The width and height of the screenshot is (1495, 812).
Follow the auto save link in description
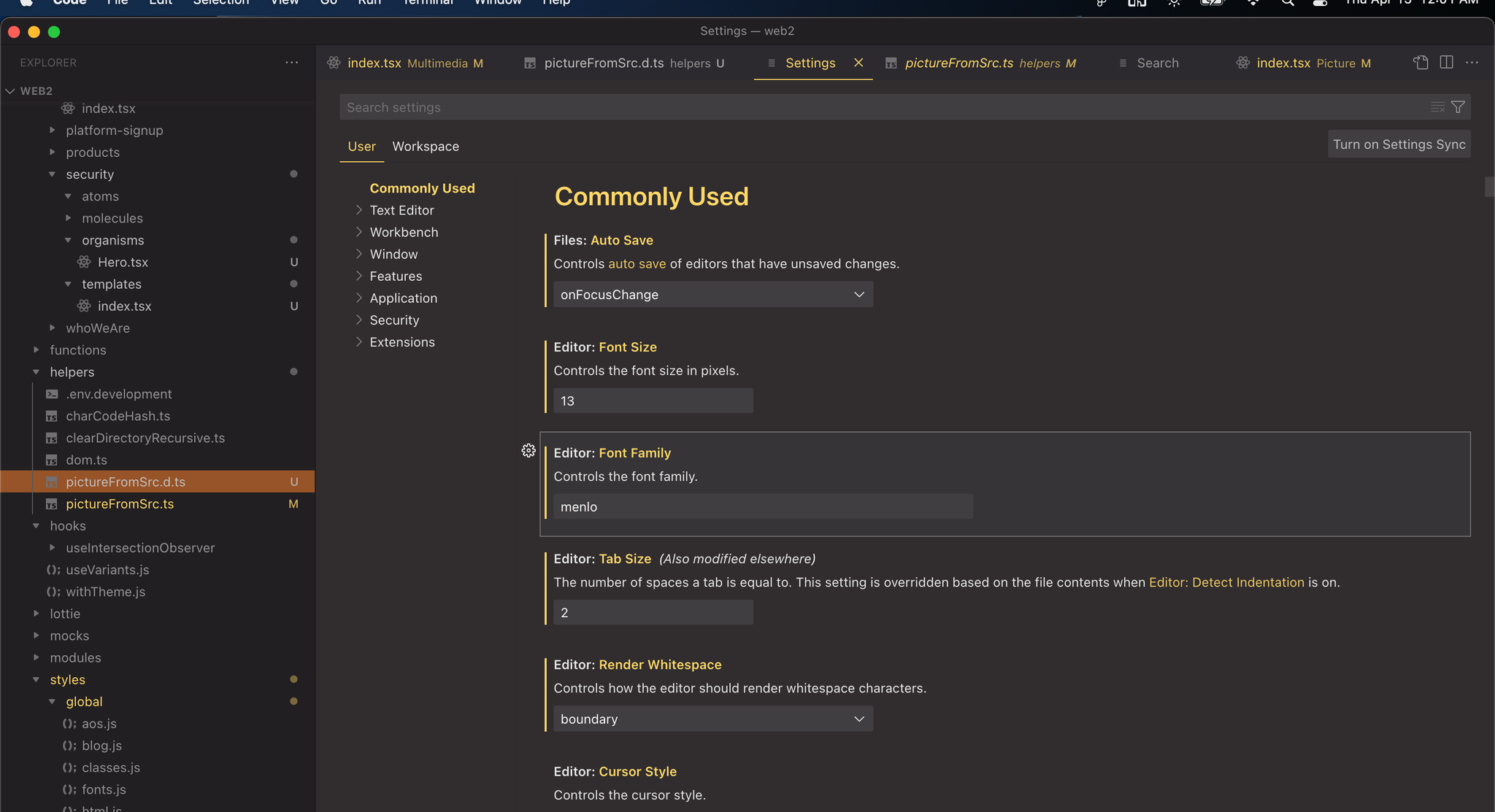coord(637,264)
